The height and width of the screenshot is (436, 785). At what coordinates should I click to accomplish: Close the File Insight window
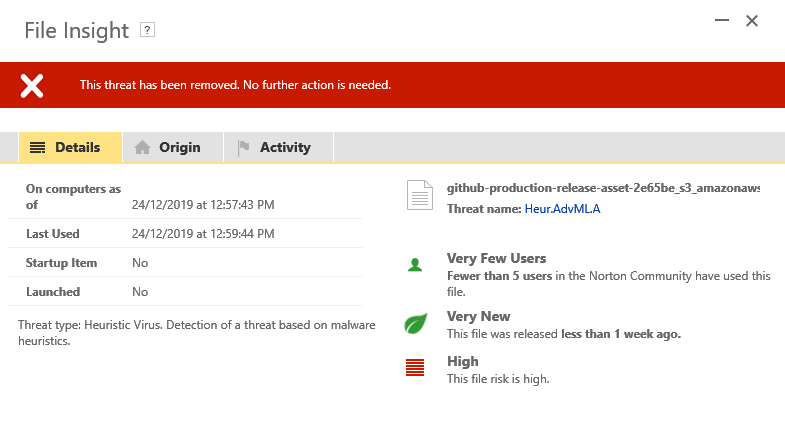(752, 20)
